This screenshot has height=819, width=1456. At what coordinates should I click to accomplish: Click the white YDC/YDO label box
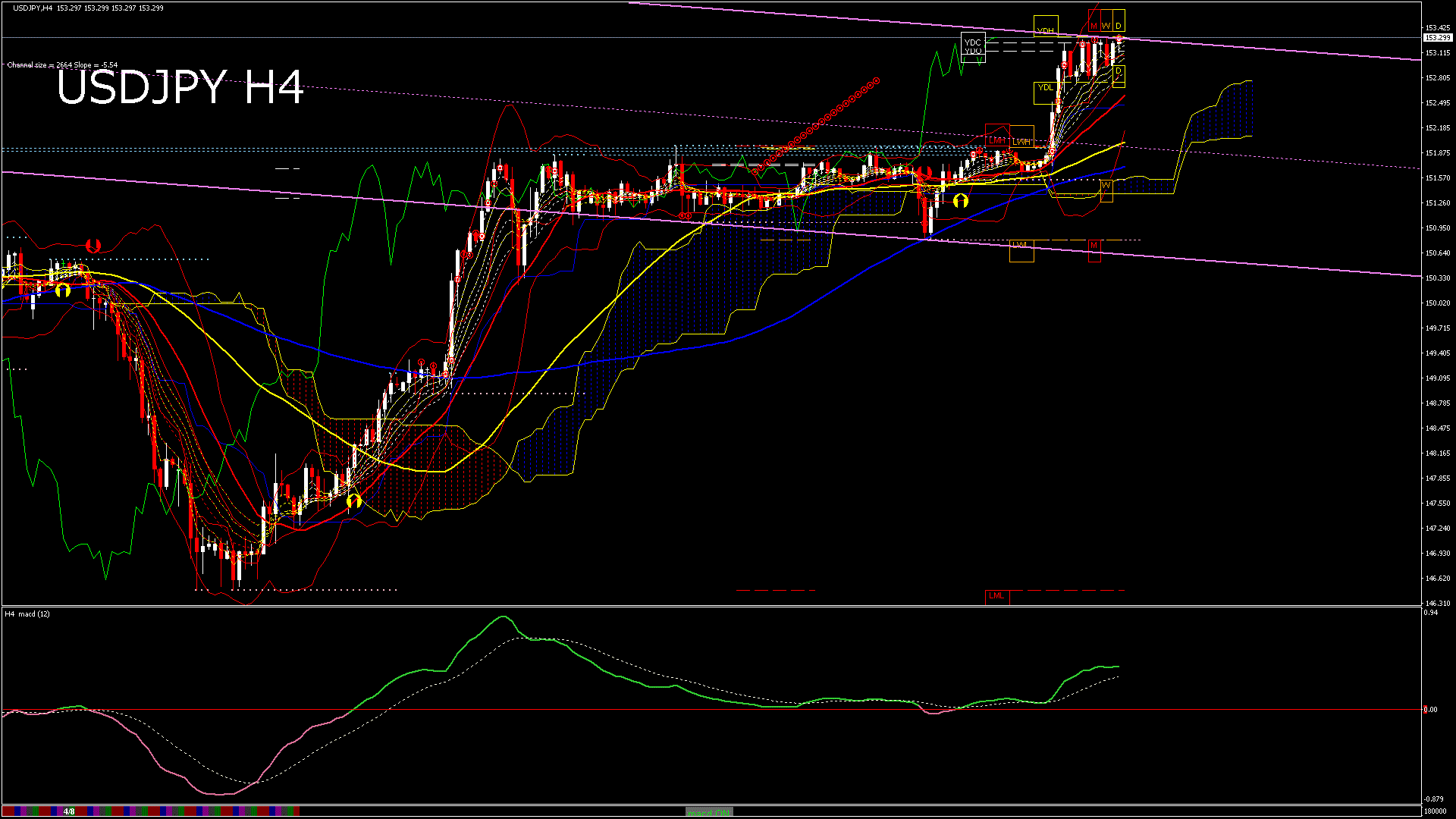coord(973,47)
